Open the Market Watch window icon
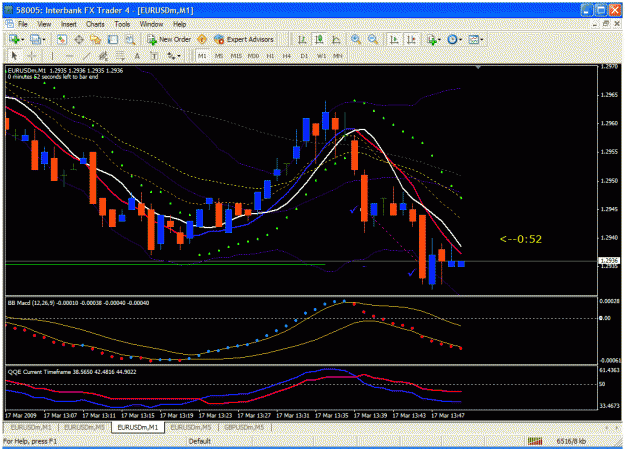625x449 pixels. tap(62, 39)
